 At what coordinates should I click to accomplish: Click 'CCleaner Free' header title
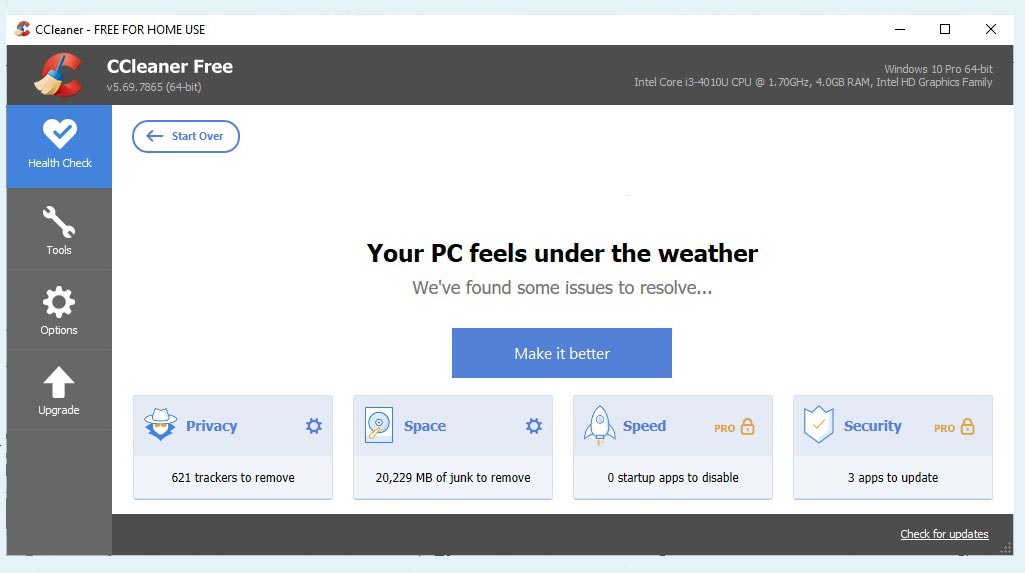pos(169,67)
